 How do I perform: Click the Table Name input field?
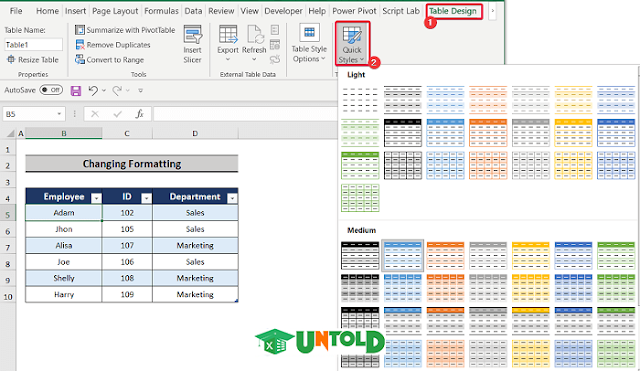[x=33, y=44]
